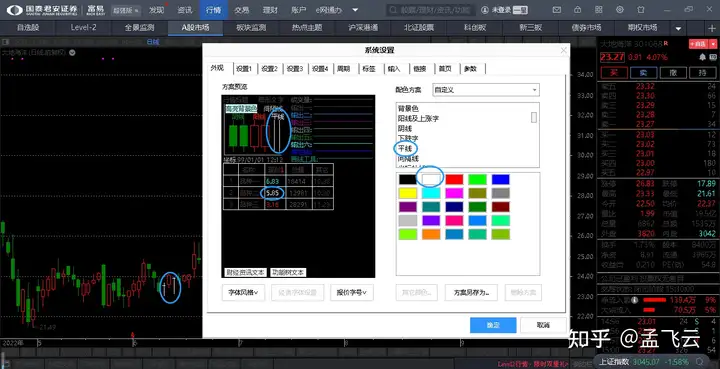Pick the white color swatch
The width and height of the screenshot is (720, 369).
431,179
